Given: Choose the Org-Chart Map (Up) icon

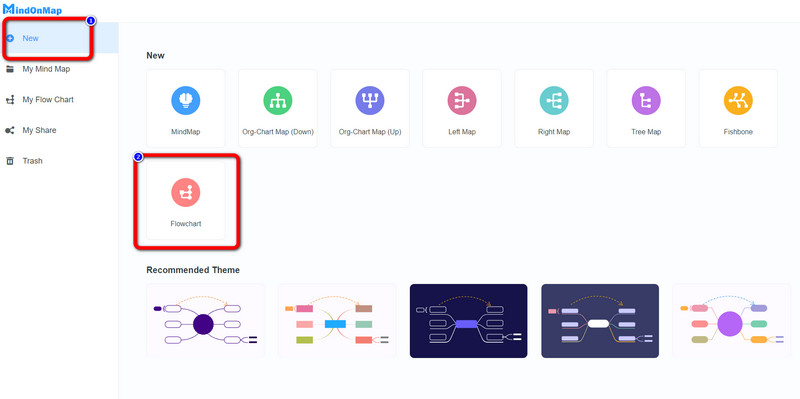Looking at the screenshot, I should (370, 100).
